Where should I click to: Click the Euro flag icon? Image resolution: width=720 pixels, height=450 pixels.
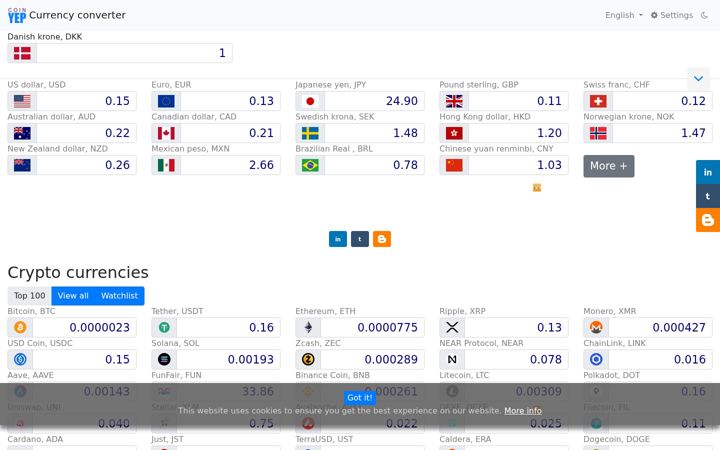166,101
